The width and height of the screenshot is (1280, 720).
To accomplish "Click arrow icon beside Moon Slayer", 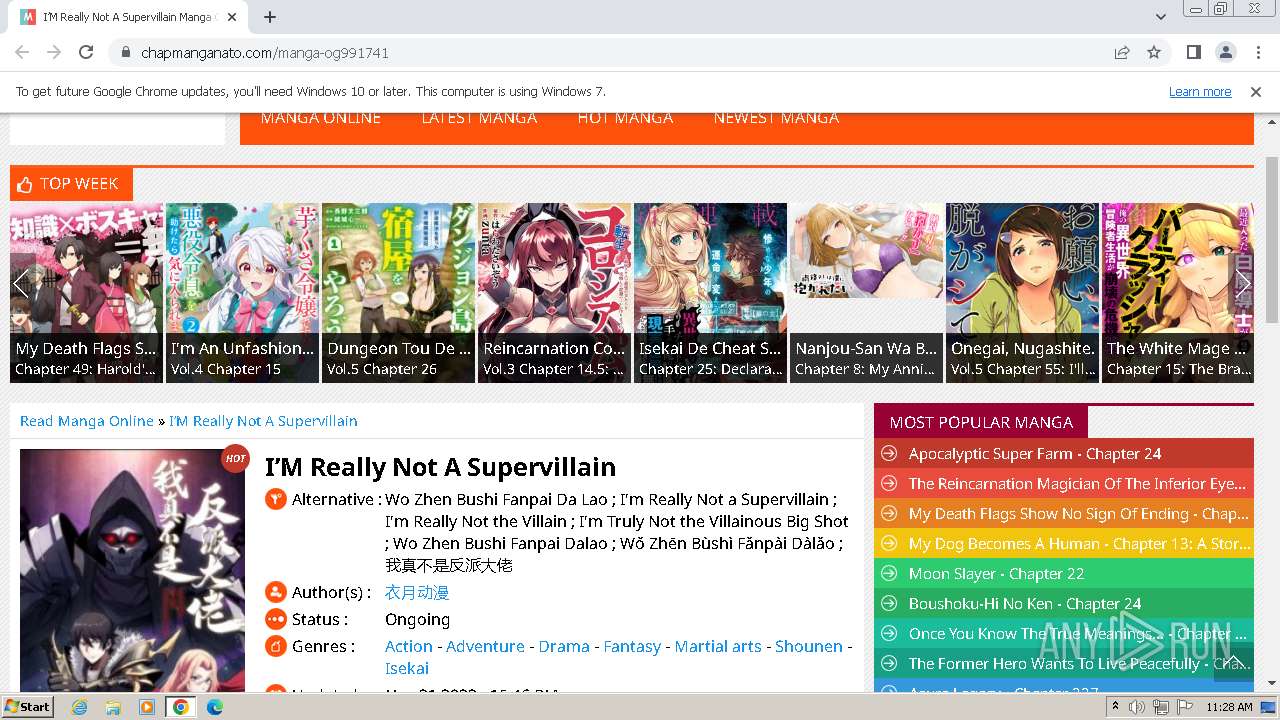I will [x=888, y=573].
